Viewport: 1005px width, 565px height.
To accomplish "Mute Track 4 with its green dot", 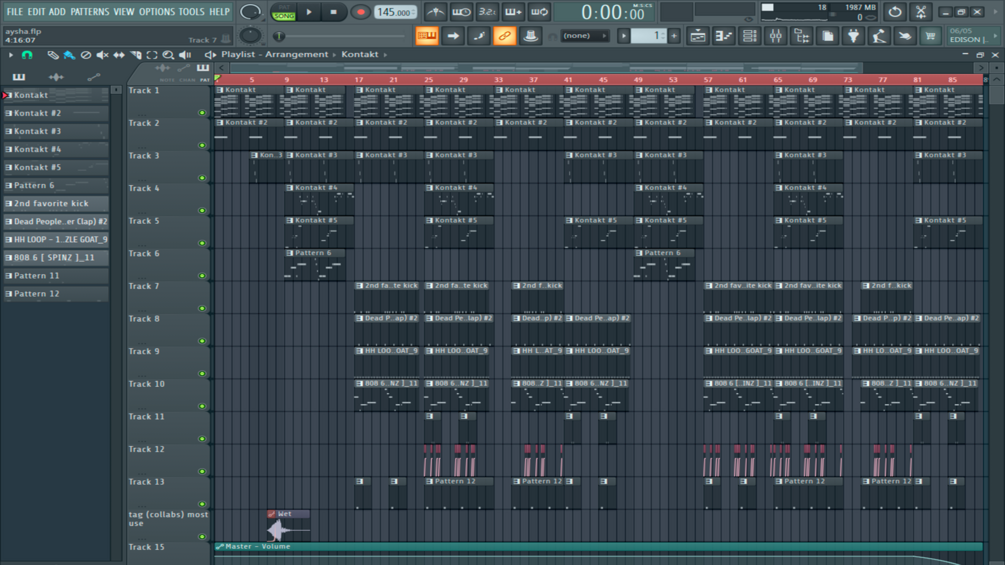I will pos(202,211).
